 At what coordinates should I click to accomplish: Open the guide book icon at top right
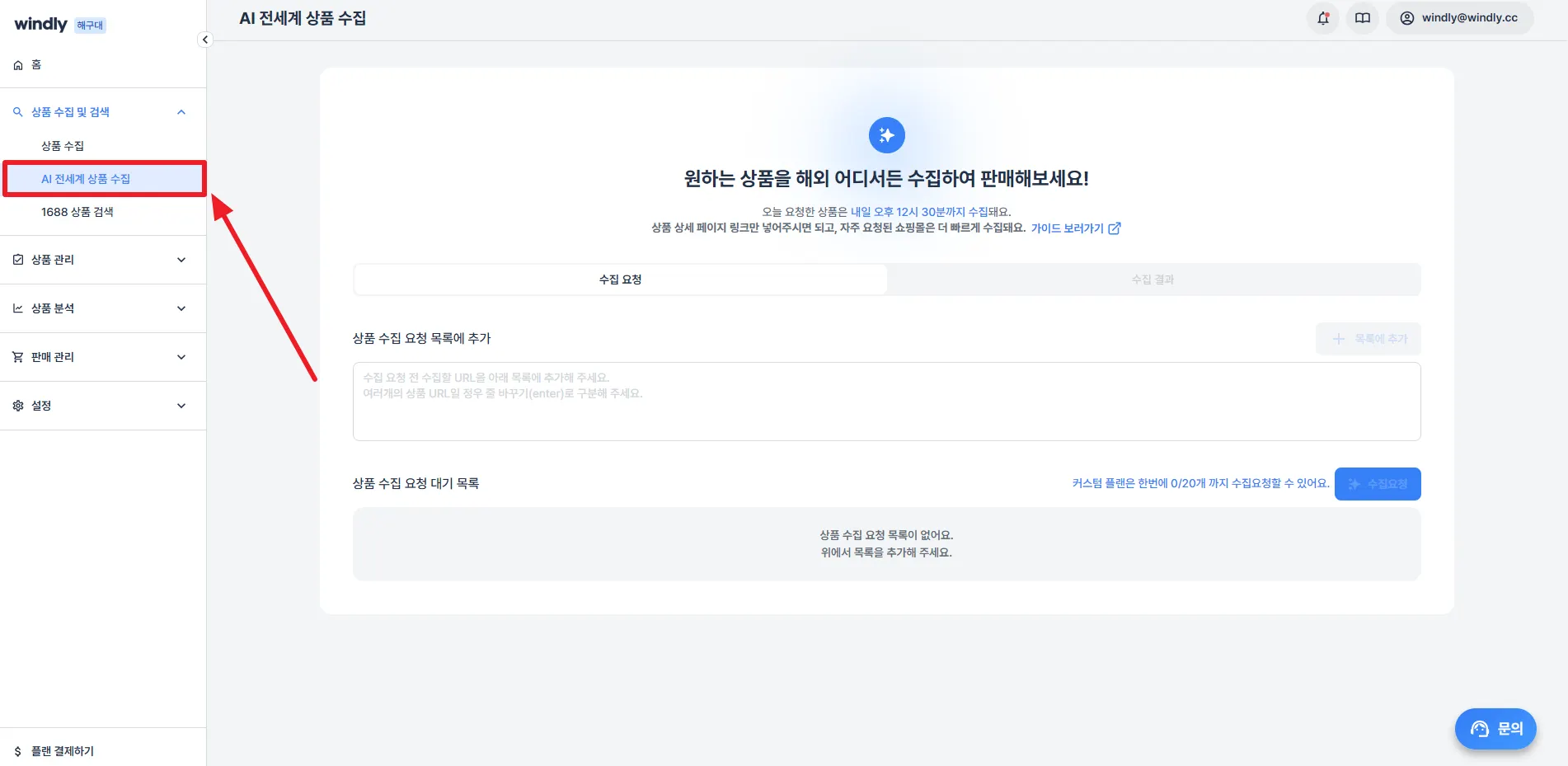pos(1362,18)
